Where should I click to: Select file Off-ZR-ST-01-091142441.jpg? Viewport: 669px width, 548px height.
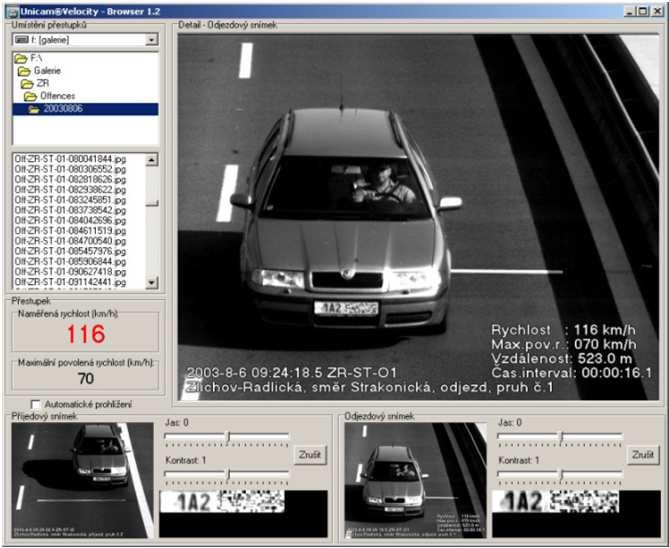click(70, 282)
